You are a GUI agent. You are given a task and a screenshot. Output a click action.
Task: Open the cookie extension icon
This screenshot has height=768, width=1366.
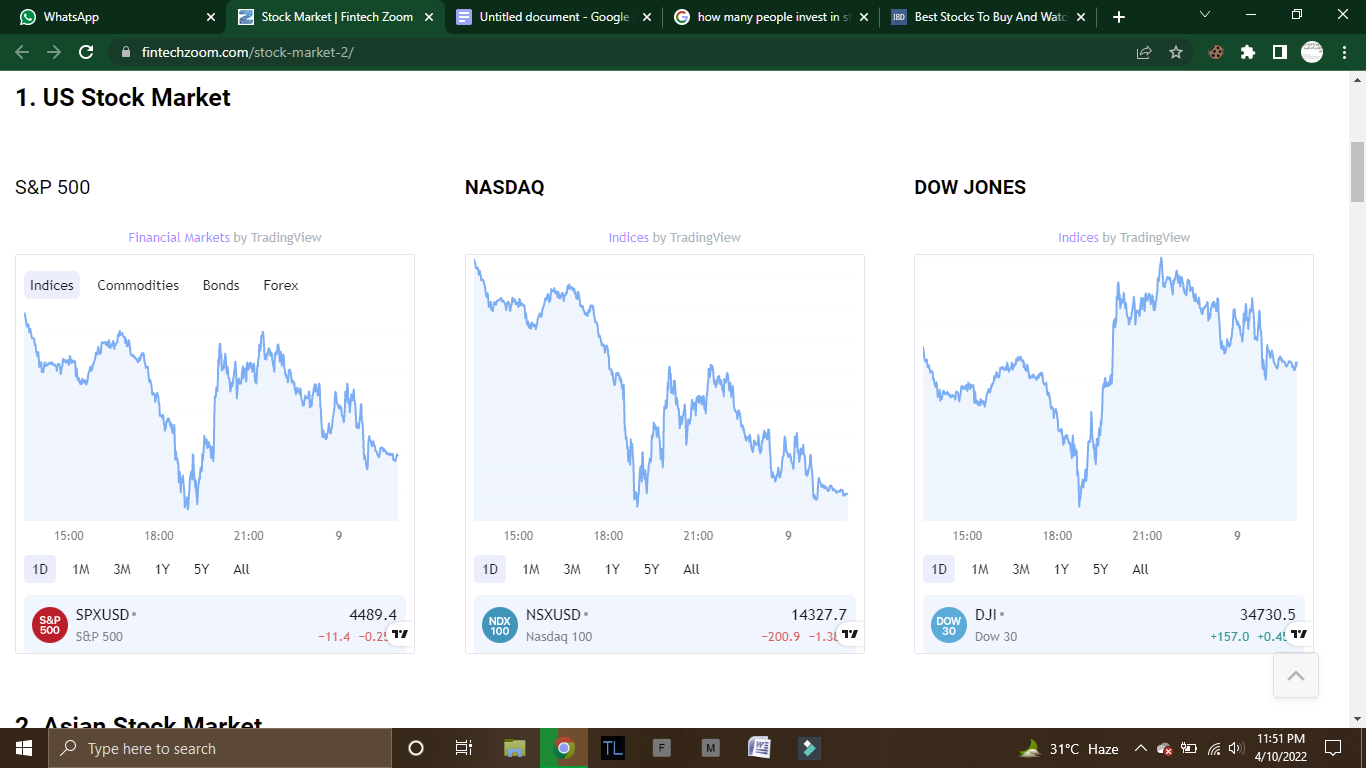[x=1216, y=52]
